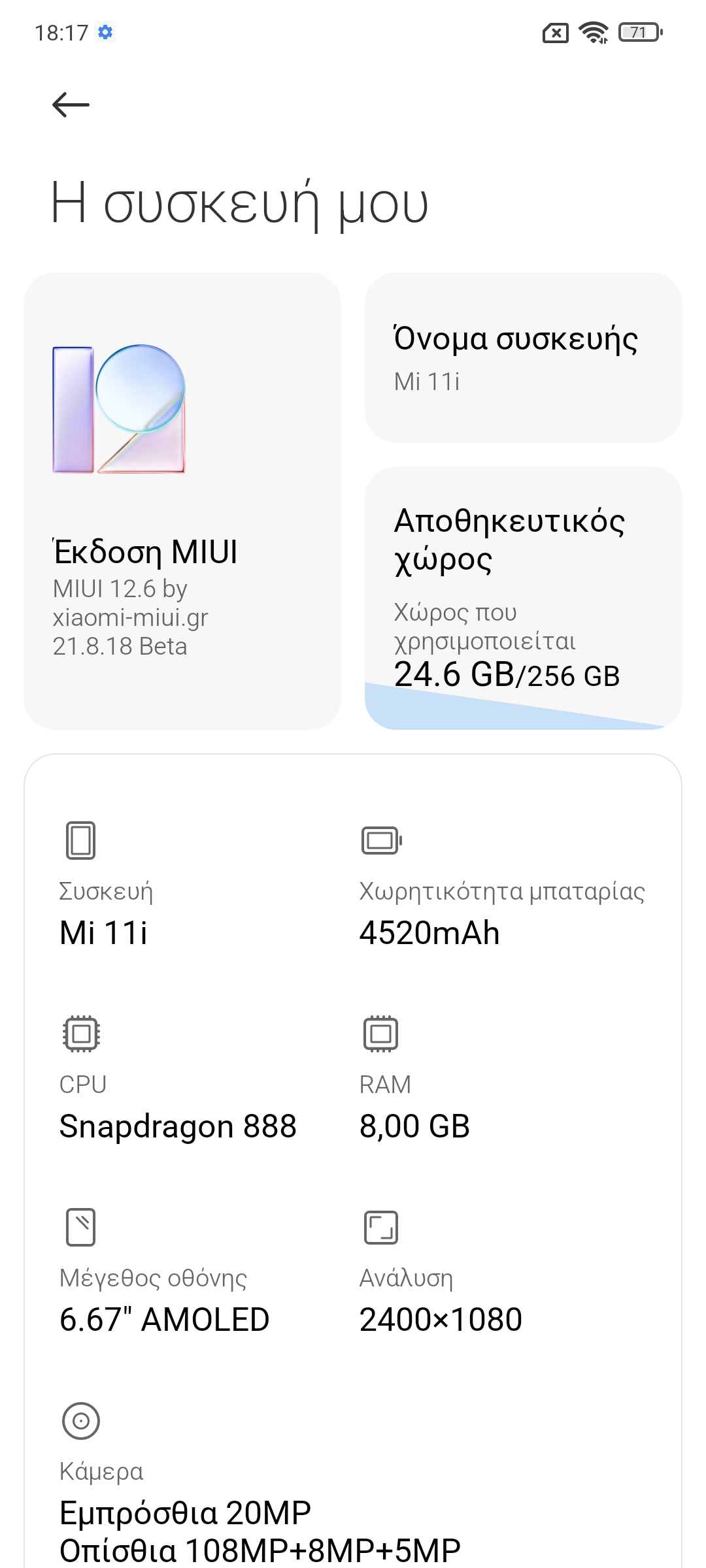Tap the Wi-Fi status icon
706x1568 pixels.
click(594, 32)
